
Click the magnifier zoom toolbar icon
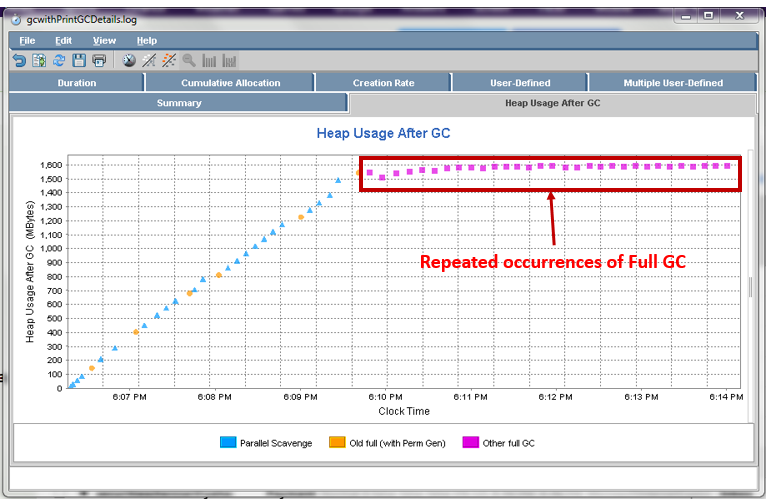click(189, 61)
